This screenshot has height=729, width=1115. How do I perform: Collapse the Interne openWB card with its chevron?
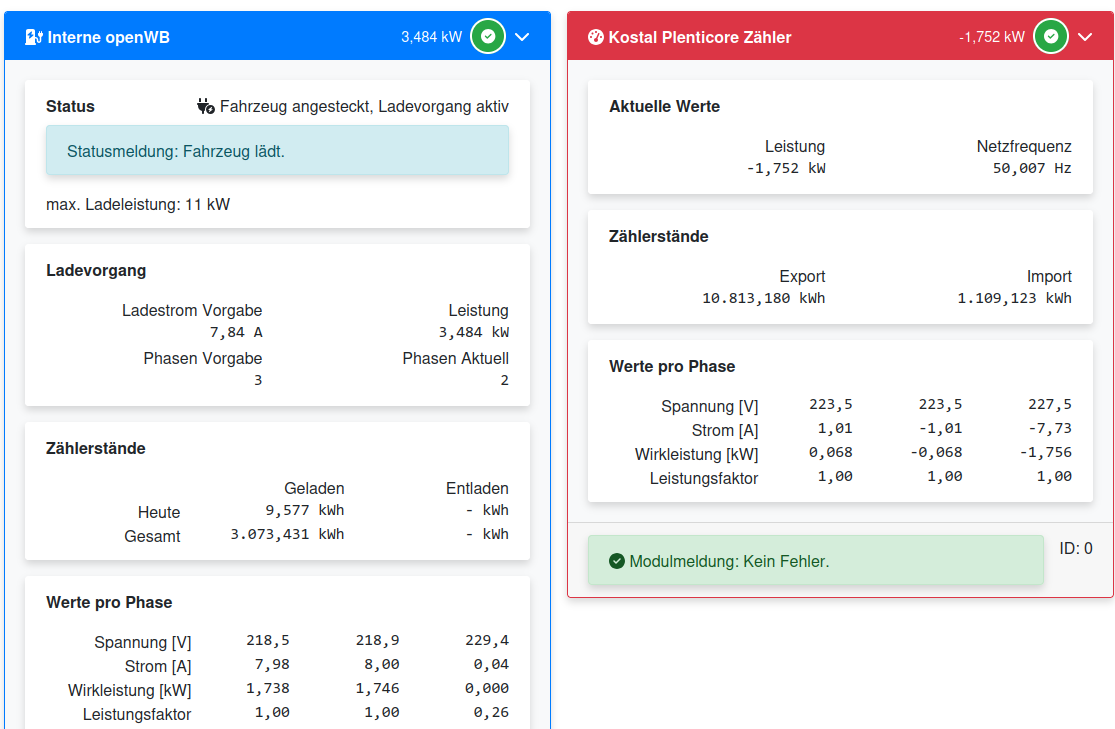(522, 37)
